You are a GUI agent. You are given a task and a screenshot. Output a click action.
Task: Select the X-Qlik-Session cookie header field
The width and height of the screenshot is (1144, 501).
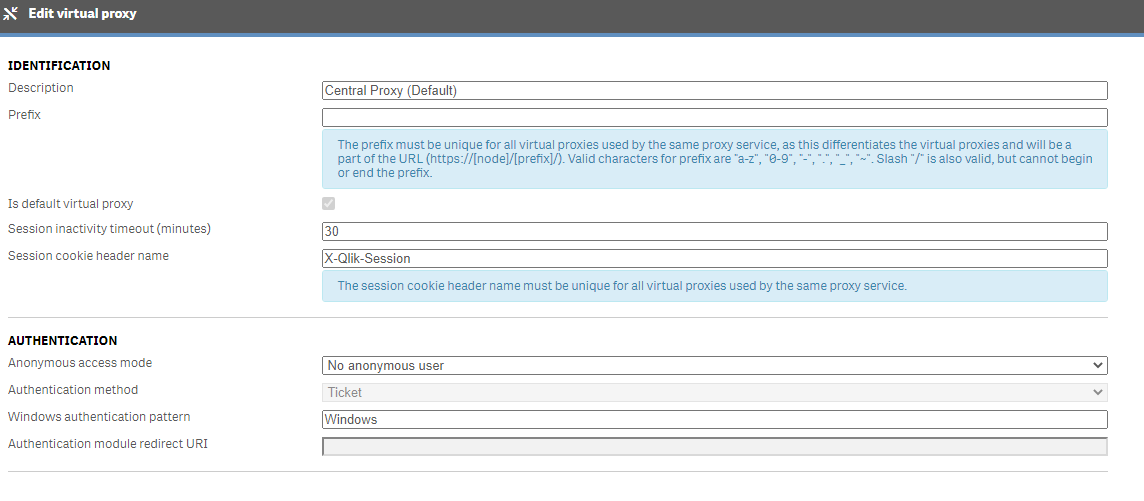714,258
